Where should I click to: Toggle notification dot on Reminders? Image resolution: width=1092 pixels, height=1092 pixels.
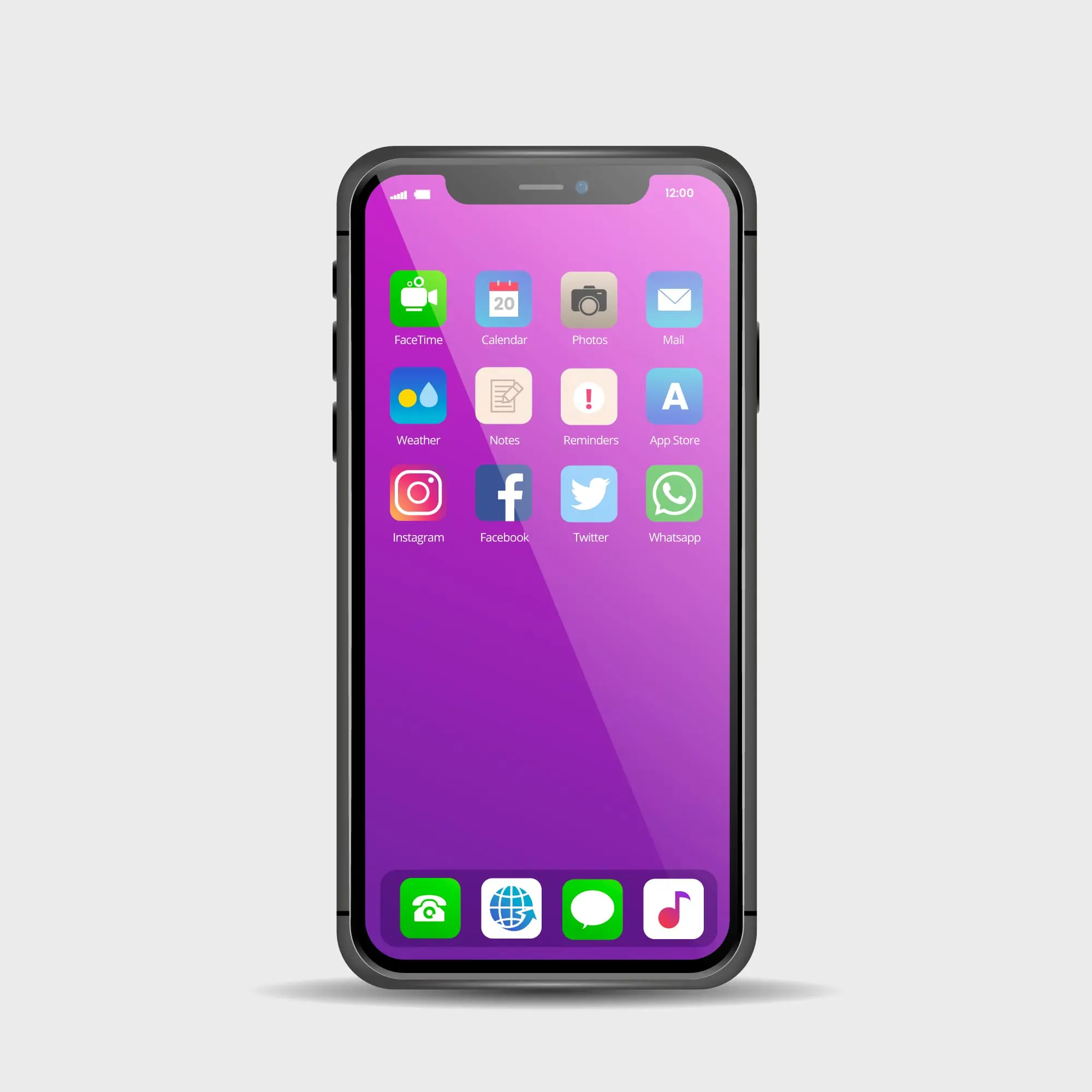click(589, 400)
